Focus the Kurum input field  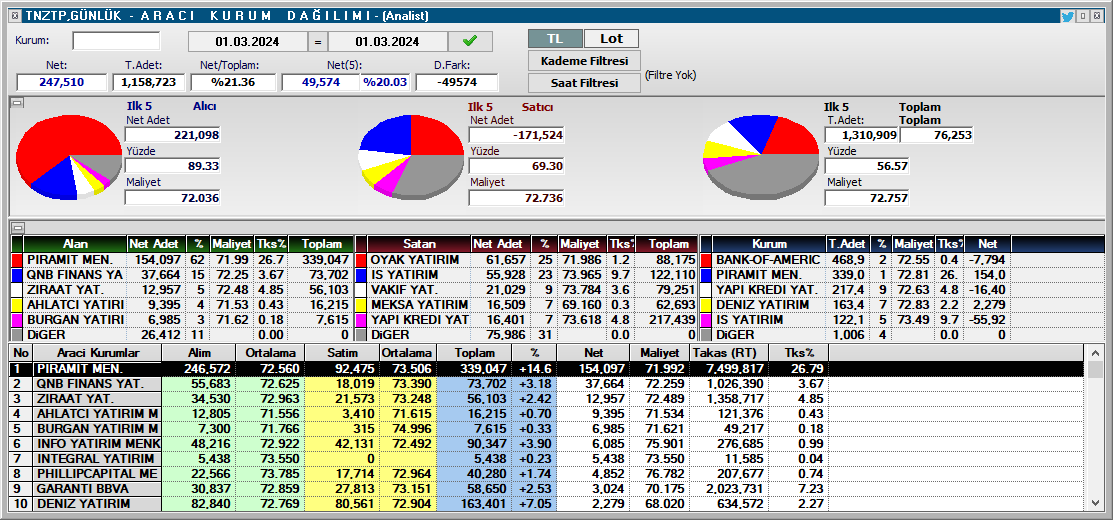[x=116, y=41]
